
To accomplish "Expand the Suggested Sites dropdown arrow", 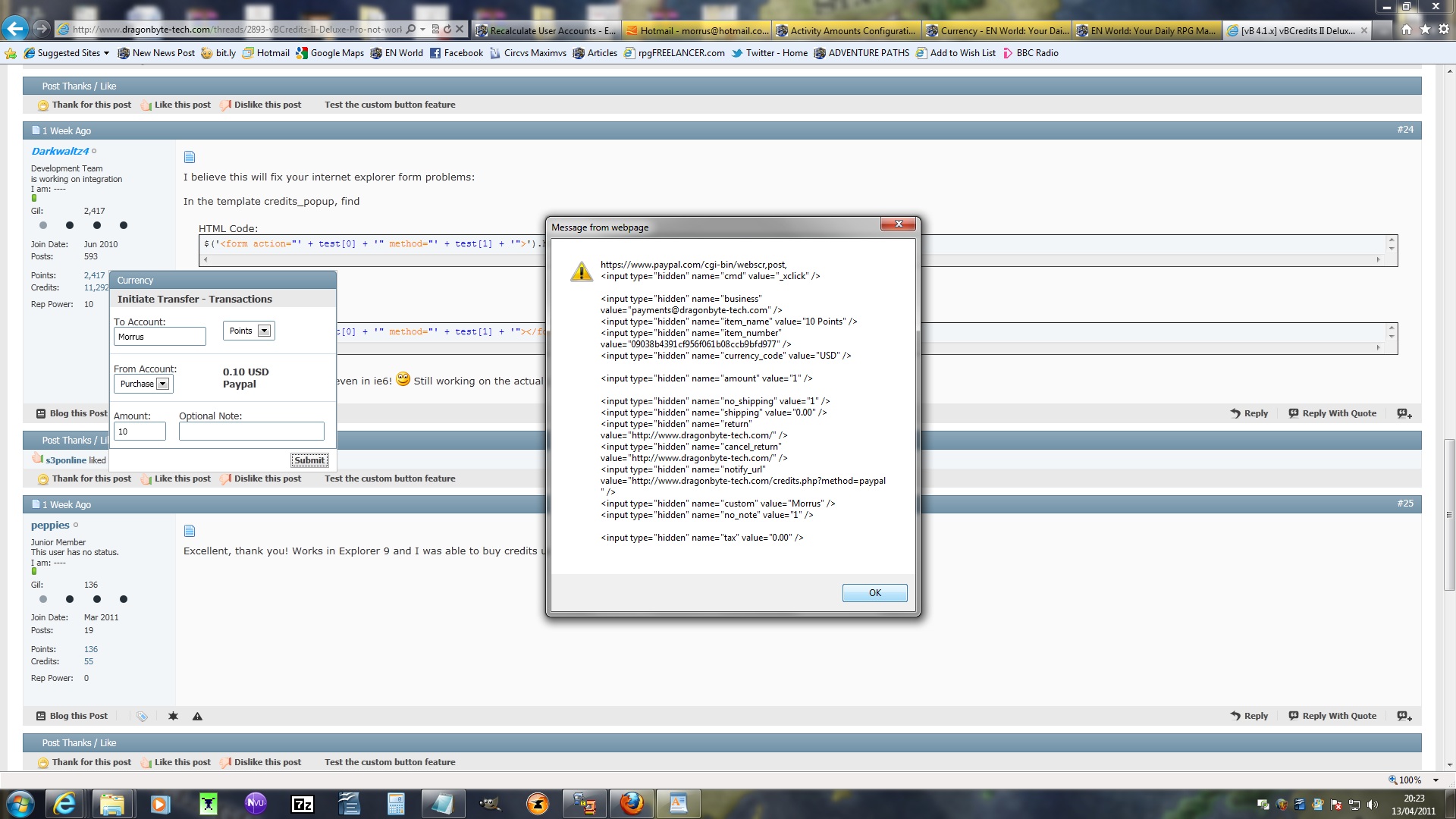I will coord(106,53).
